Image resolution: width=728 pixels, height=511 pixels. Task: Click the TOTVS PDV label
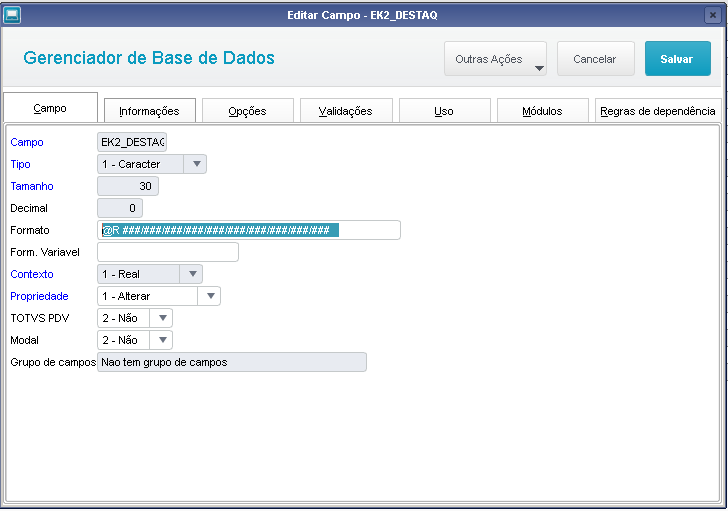39,318
